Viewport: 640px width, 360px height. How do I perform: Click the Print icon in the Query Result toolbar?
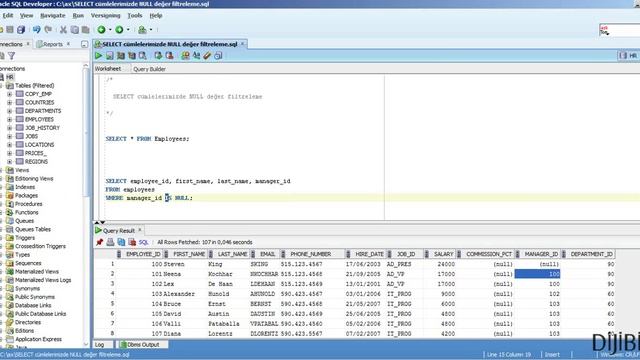point(110,242)
